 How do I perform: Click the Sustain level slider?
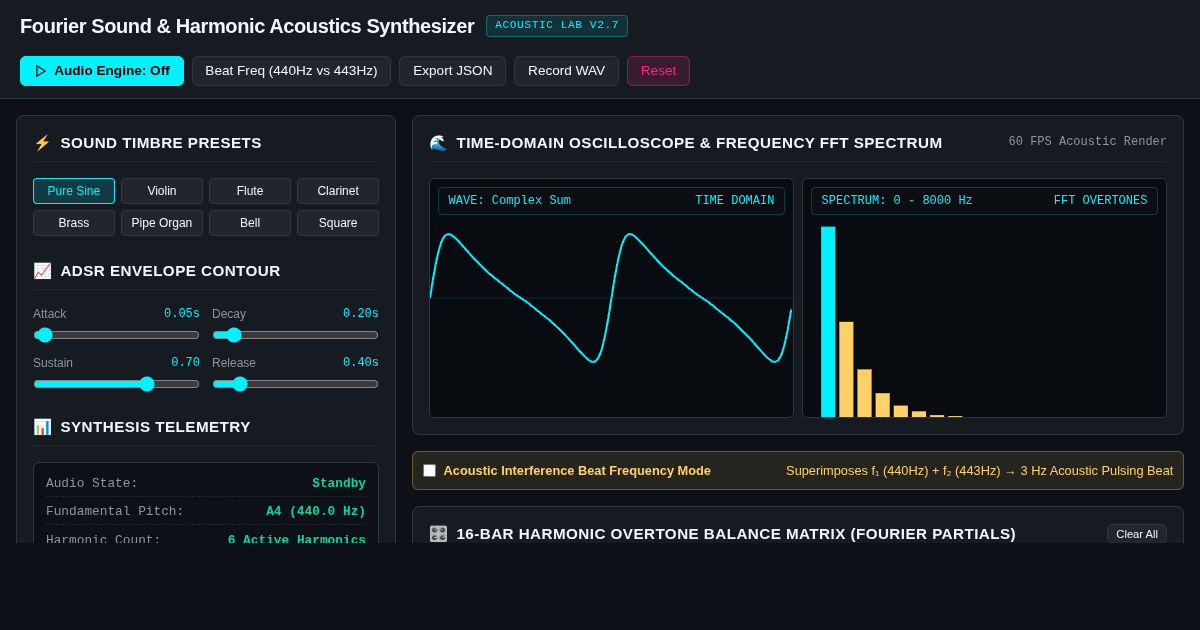[x=116, y=384]
